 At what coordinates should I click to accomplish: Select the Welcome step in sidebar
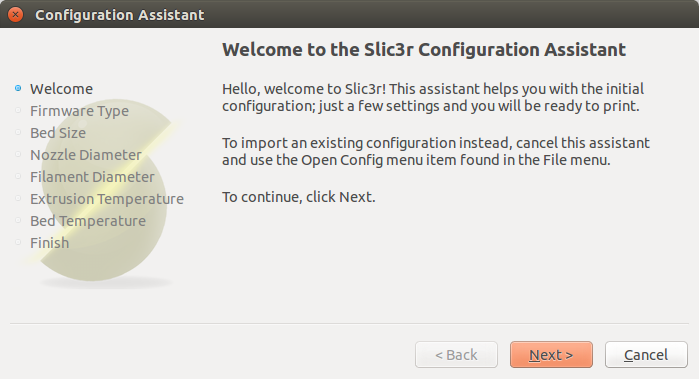(62, 89)
